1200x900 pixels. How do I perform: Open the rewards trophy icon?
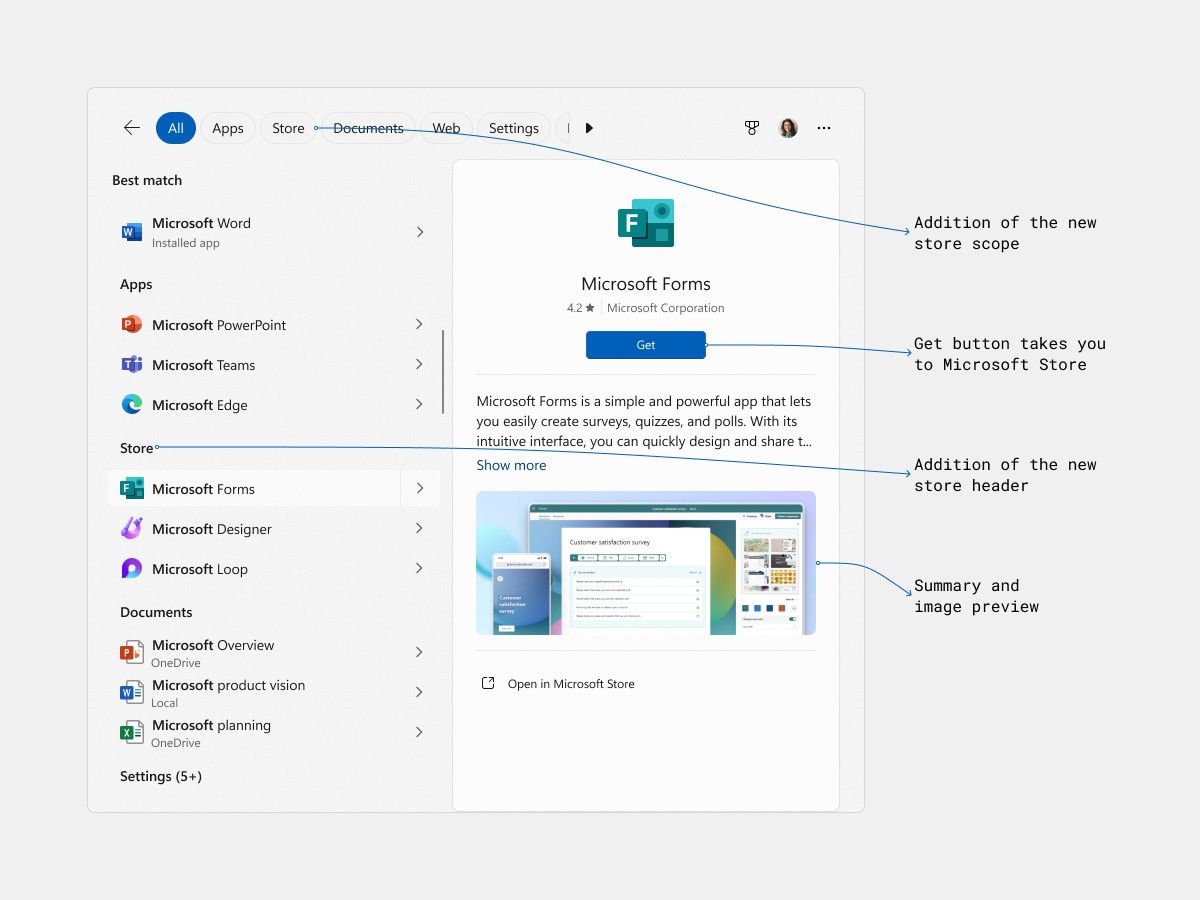(x=752, y=128)
